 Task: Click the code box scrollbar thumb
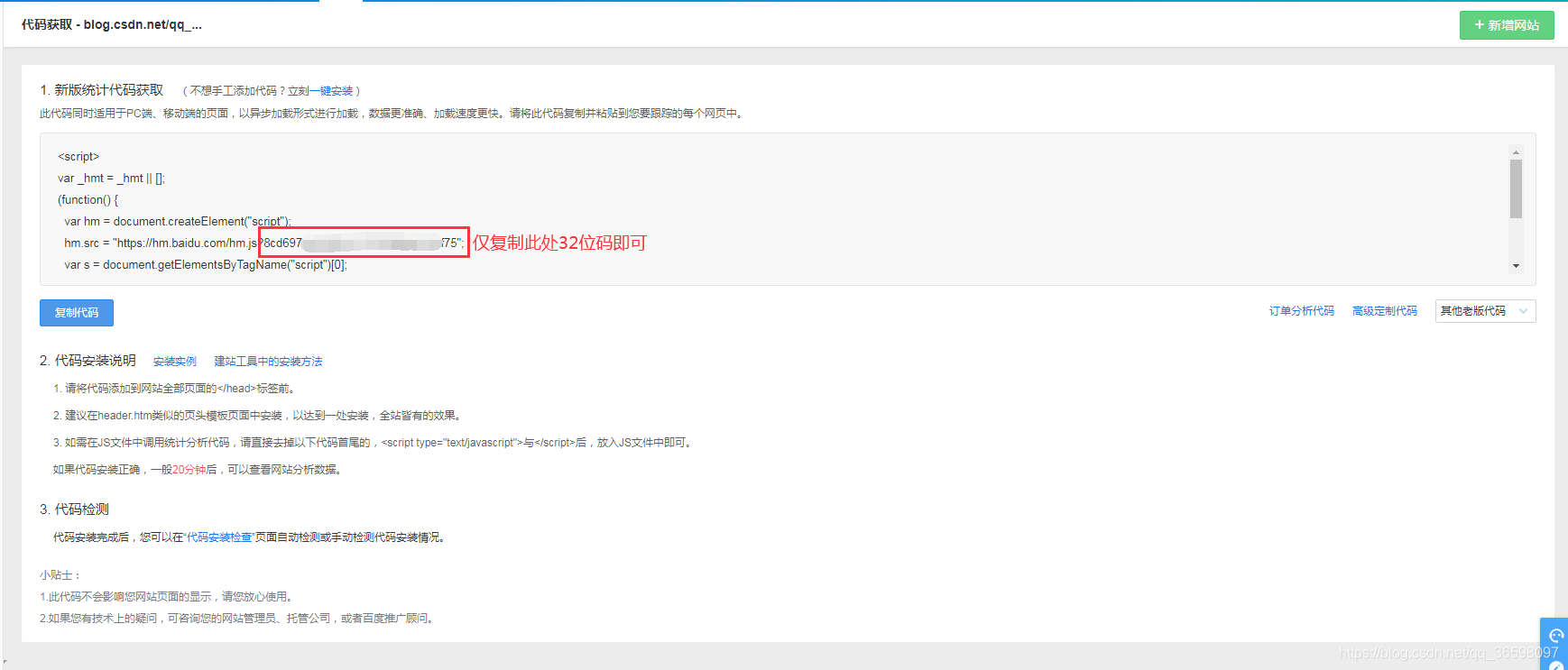pyautogui.click(x=1516, y=188)
